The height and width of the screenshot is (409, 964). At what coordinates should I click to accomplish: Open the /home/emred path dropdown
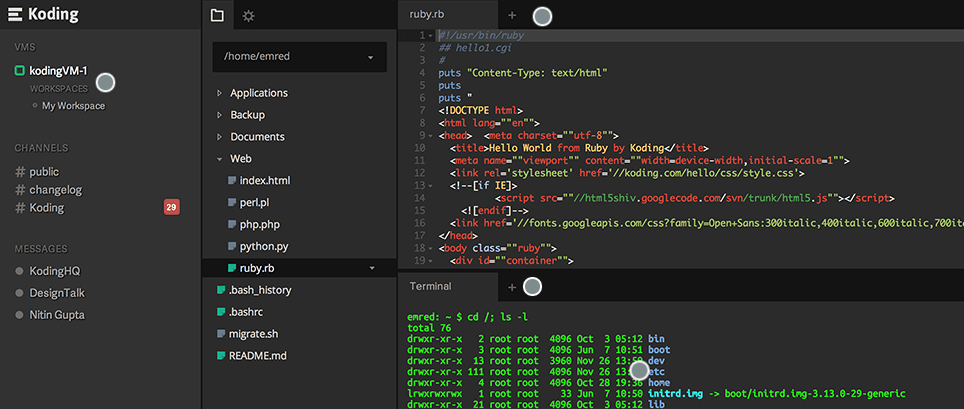299,57
